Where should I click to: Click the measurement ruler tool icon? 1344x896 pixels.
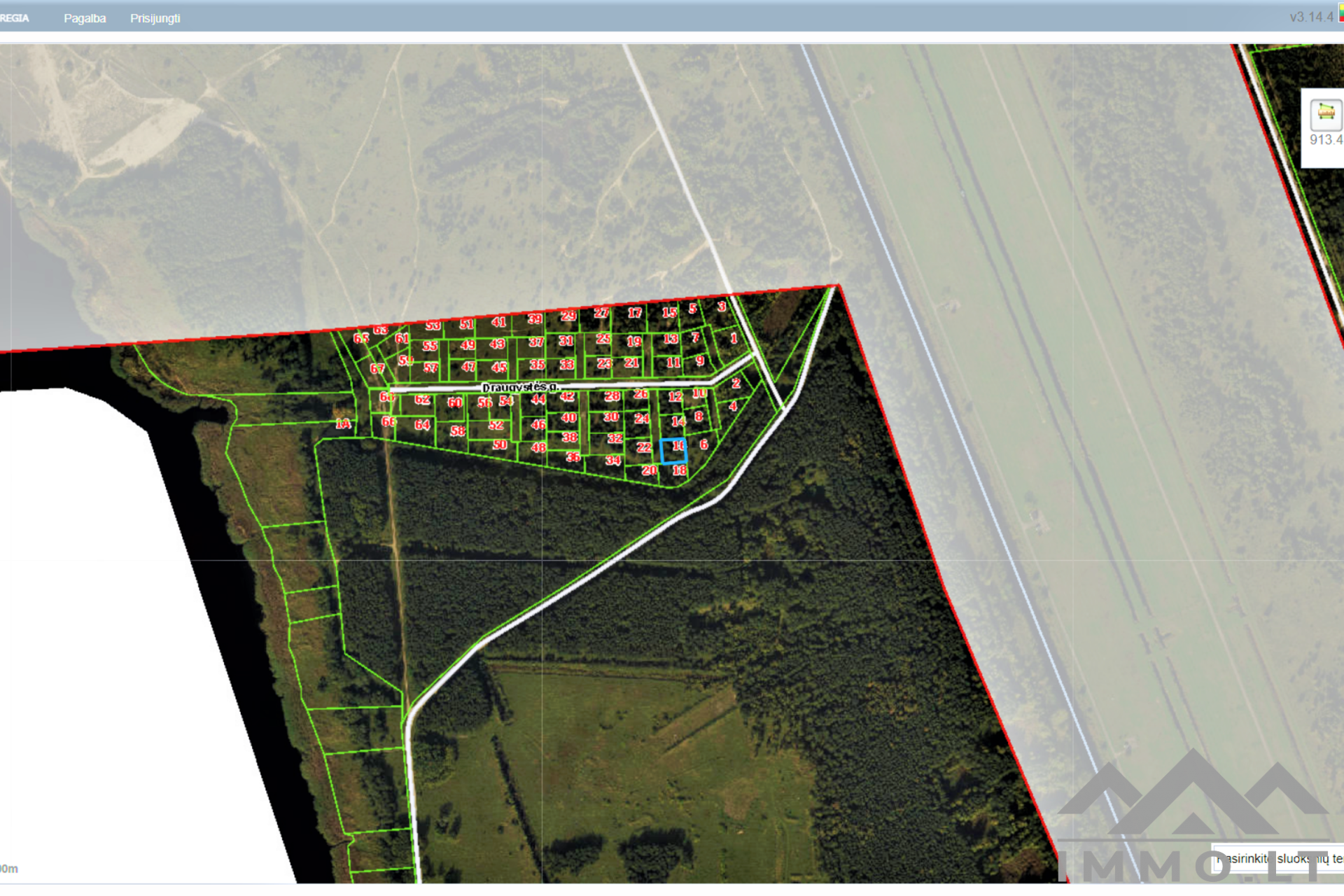[x=1326, y=114]
